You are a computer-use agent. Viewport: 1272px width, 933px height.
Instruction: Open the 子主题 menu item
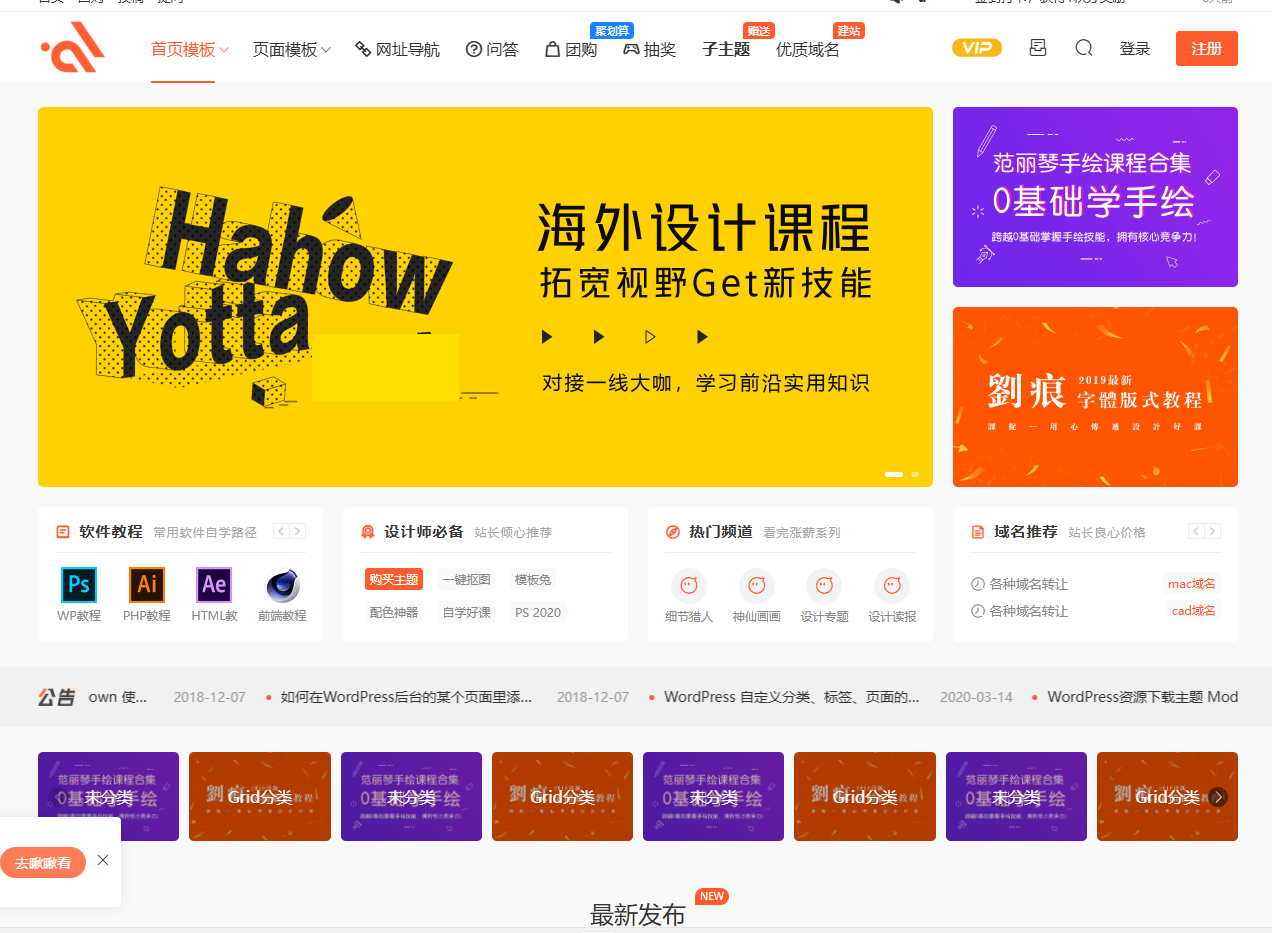click(726, 49)
